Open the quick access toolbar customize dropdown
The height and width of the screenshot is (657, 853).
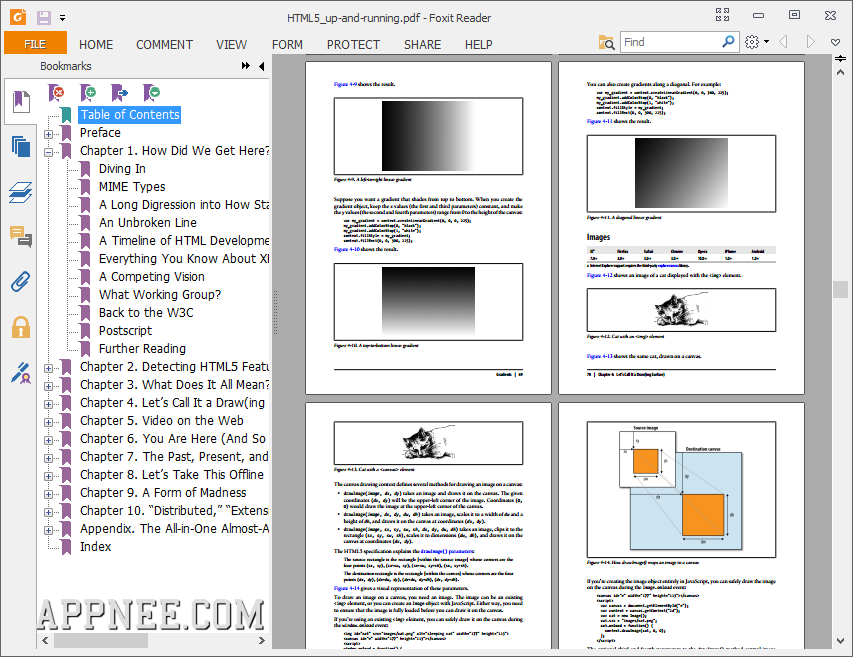pos(63,18)
